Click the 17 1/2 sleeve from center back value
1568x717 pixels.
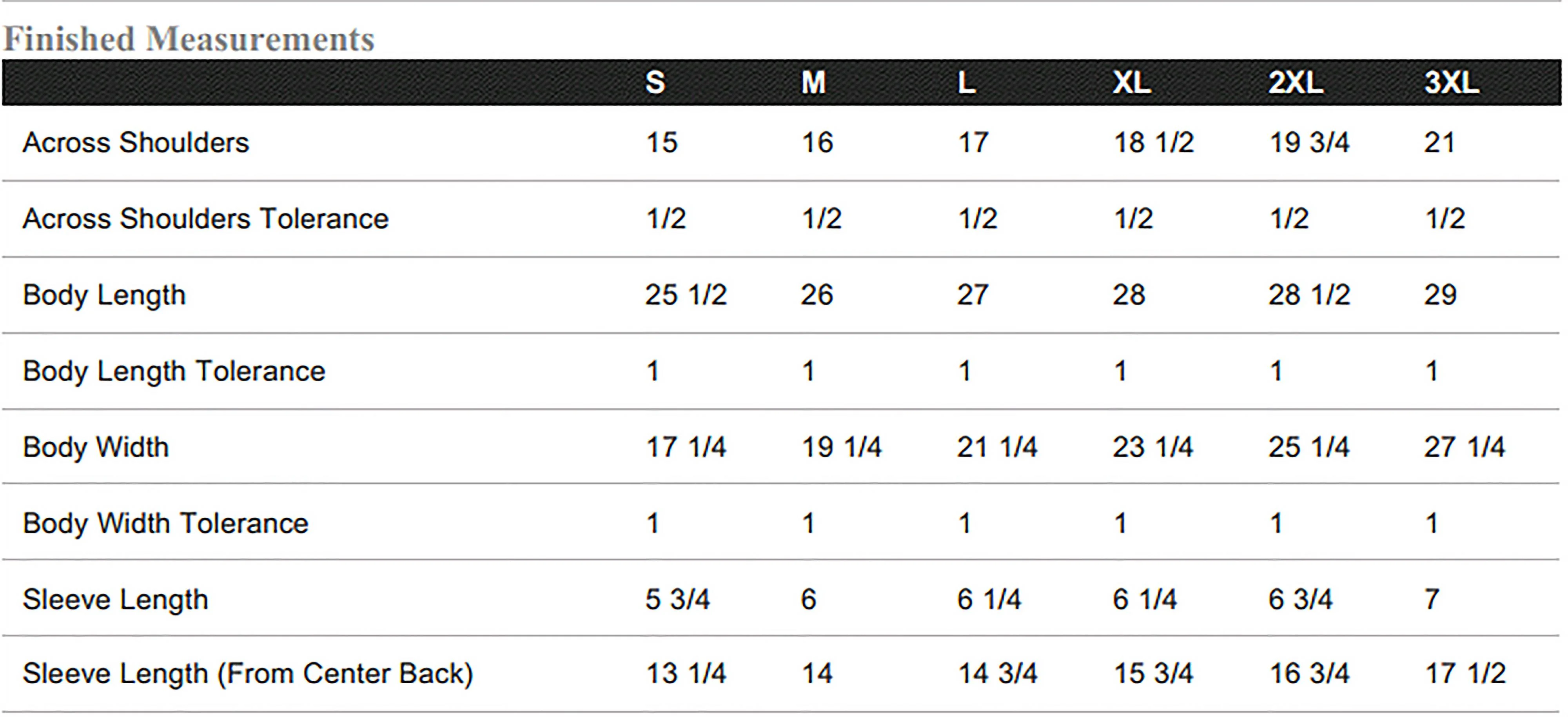coord(1465,674)
